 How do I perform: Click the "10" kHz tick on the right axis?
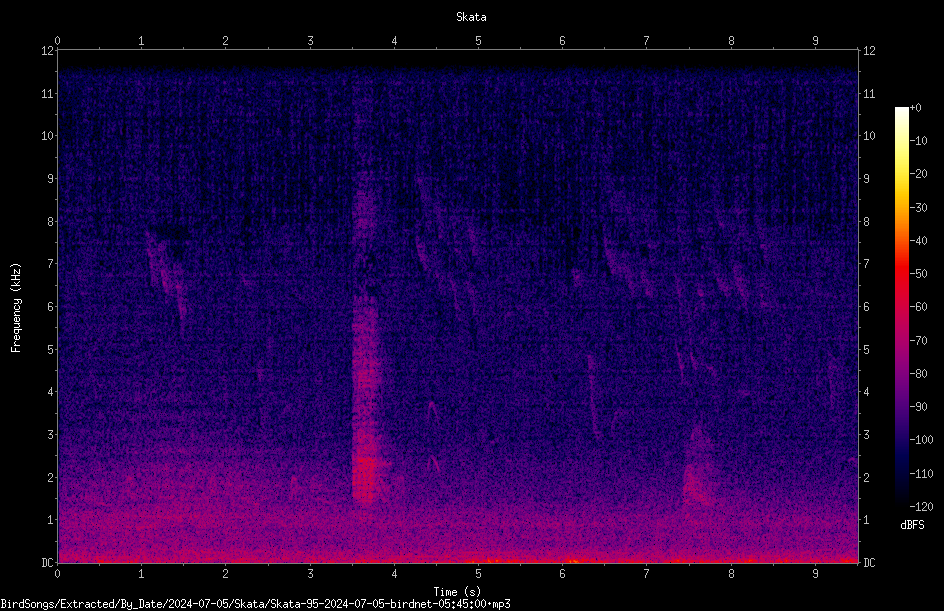click(869, 136)
